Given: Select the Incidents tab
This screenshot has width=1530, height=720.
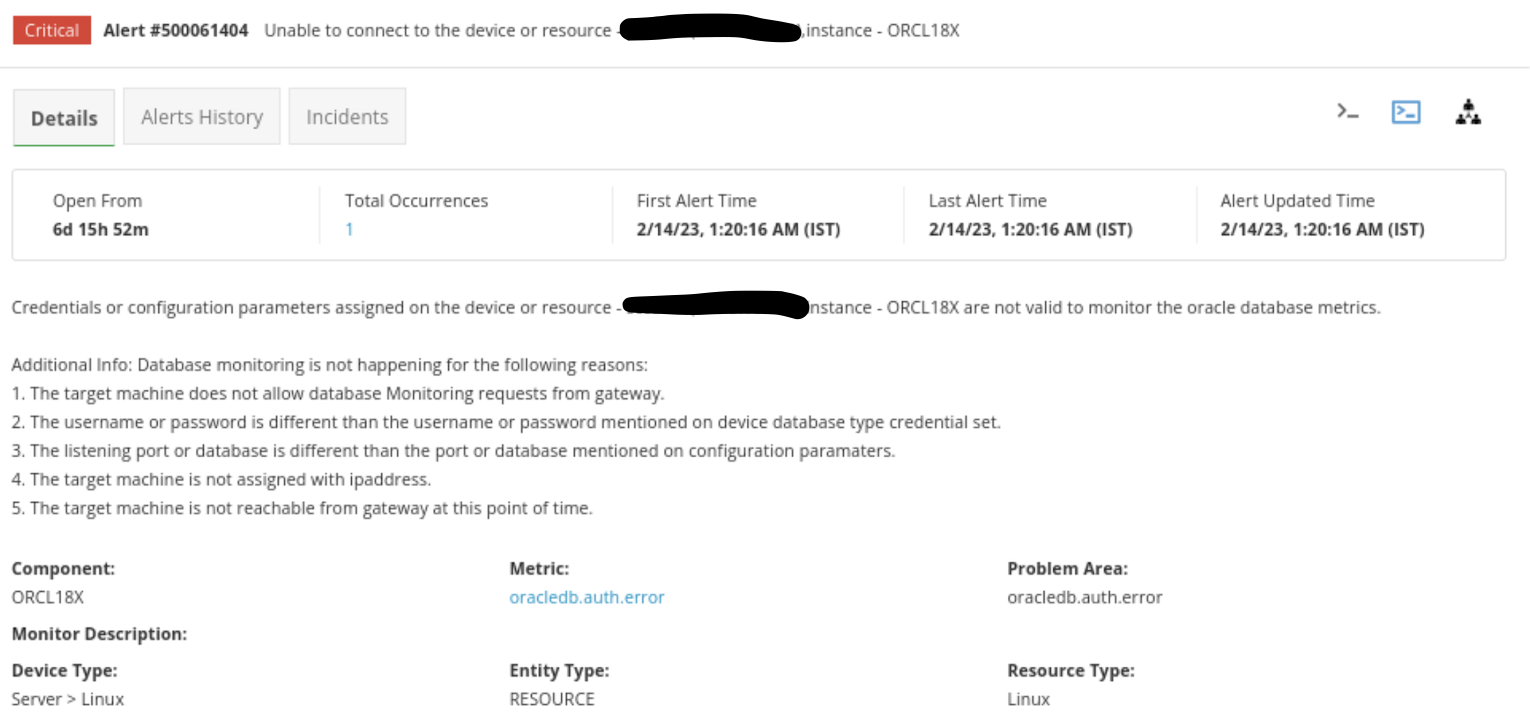Looking at the screenshot, I should click(347, 117).
